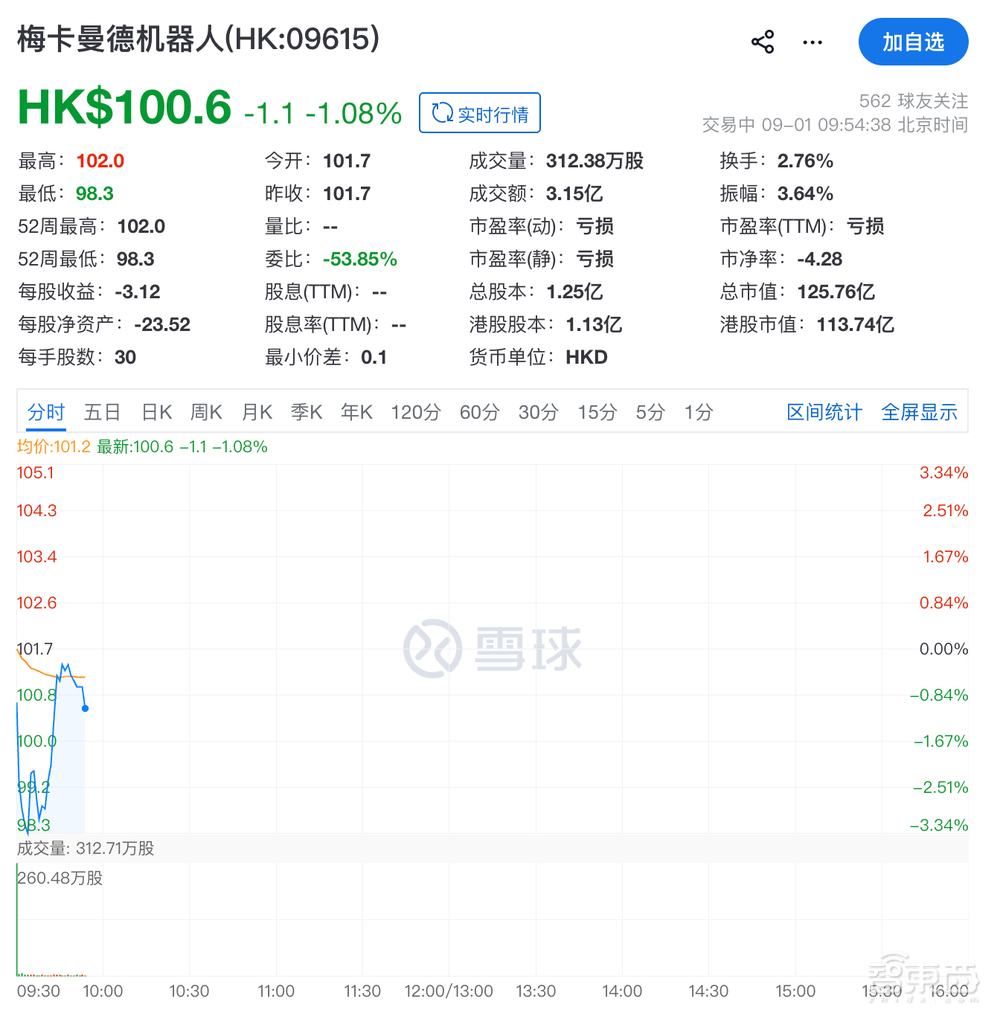Click the 3.34% right-axis label
This screenshot has width=1000, height=1022.
(943, 473)
